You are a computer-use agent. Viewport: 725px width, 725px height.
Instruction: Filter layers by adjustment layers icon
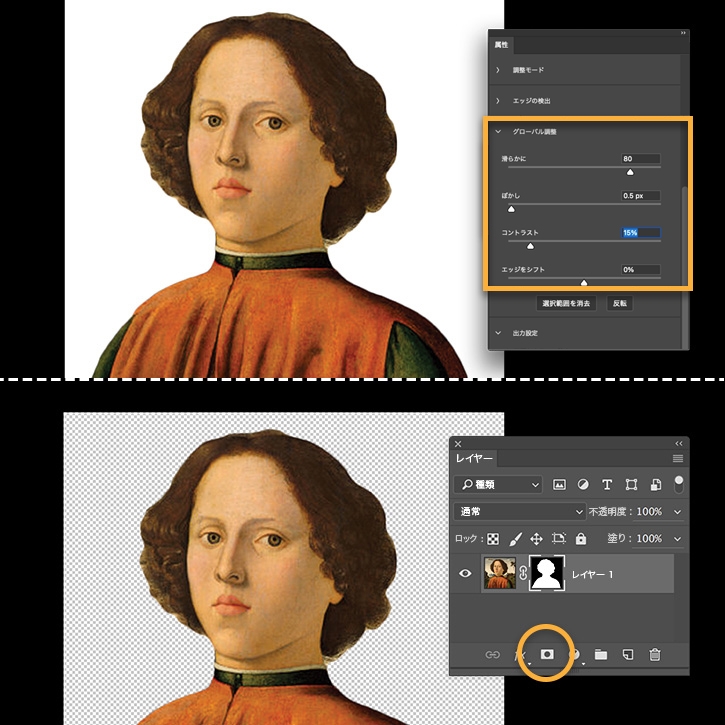583,485
